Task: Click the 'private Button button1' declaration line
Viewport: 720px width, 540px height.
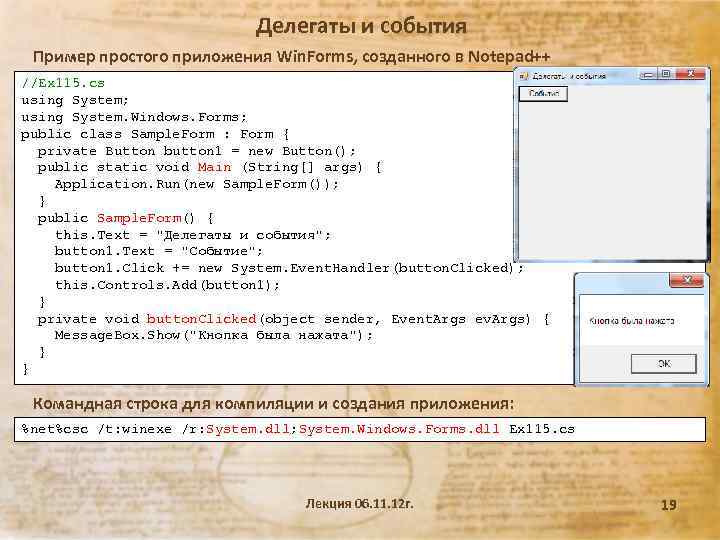Action: [x=197, y=151]
